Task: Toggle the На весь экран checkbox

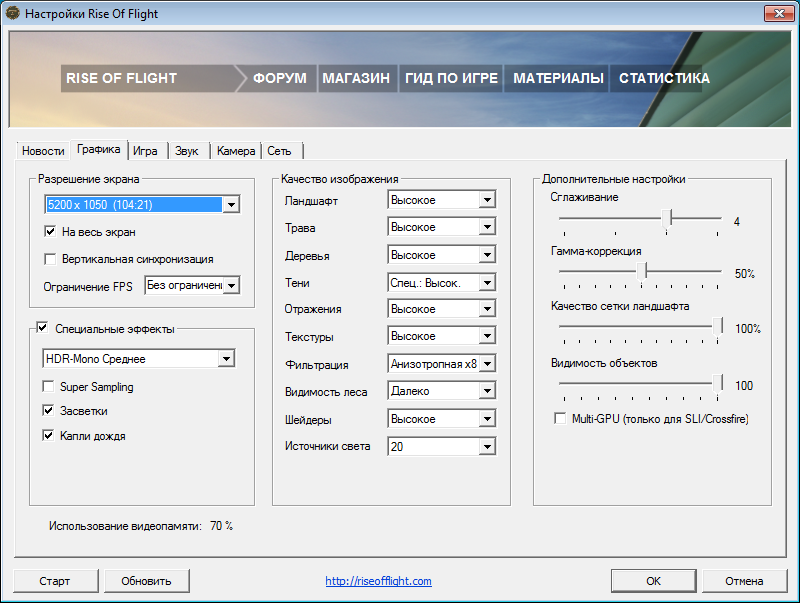Action: pos(50,232)
